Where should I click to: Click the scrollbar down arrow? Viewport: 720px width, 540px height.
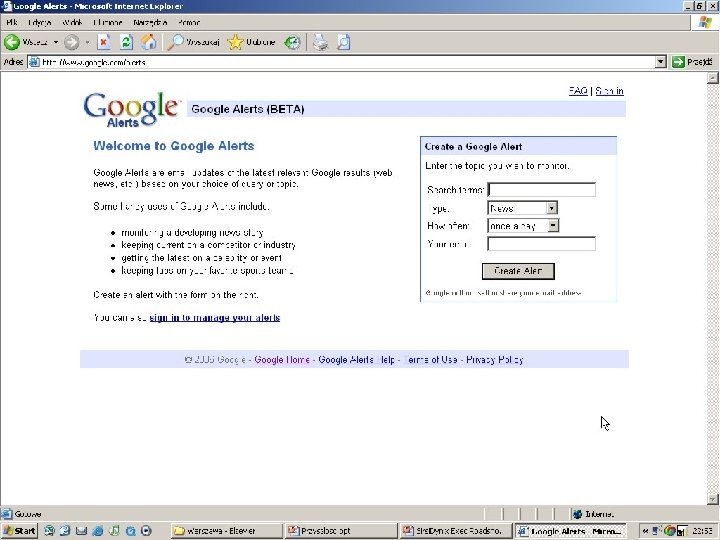(x=713, y=499)
